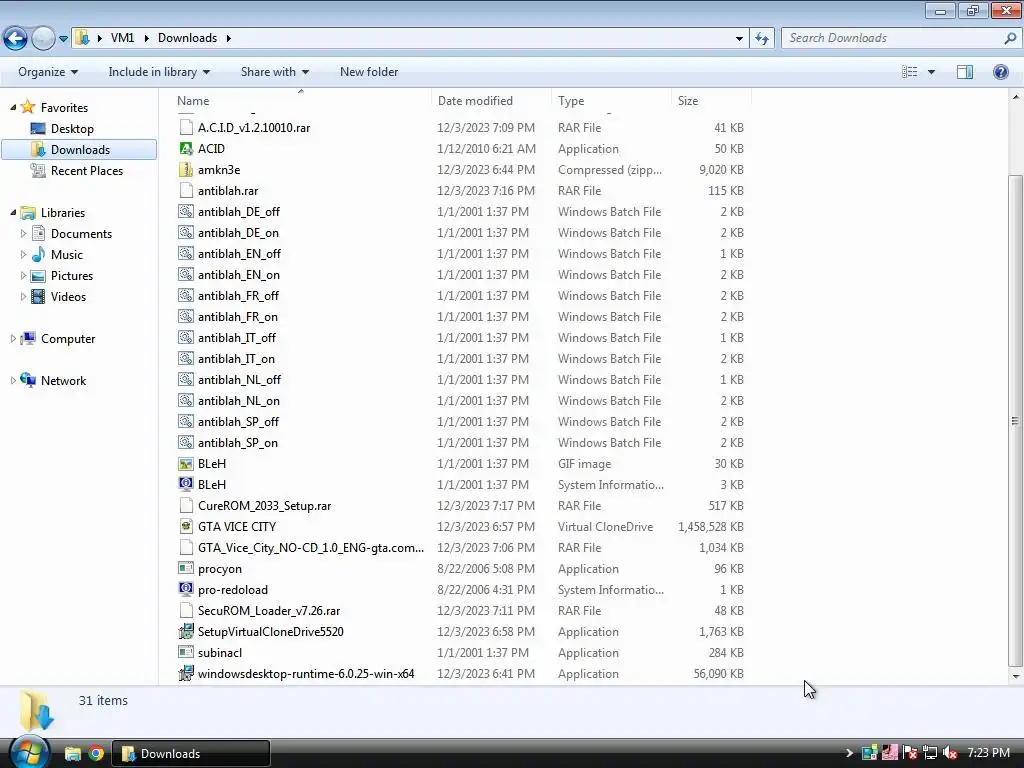This screenshot has width=1024, height=768.
Task: Select the SetupVirtualCloneDrive5520 installer icon
Action: coord(186,632)
